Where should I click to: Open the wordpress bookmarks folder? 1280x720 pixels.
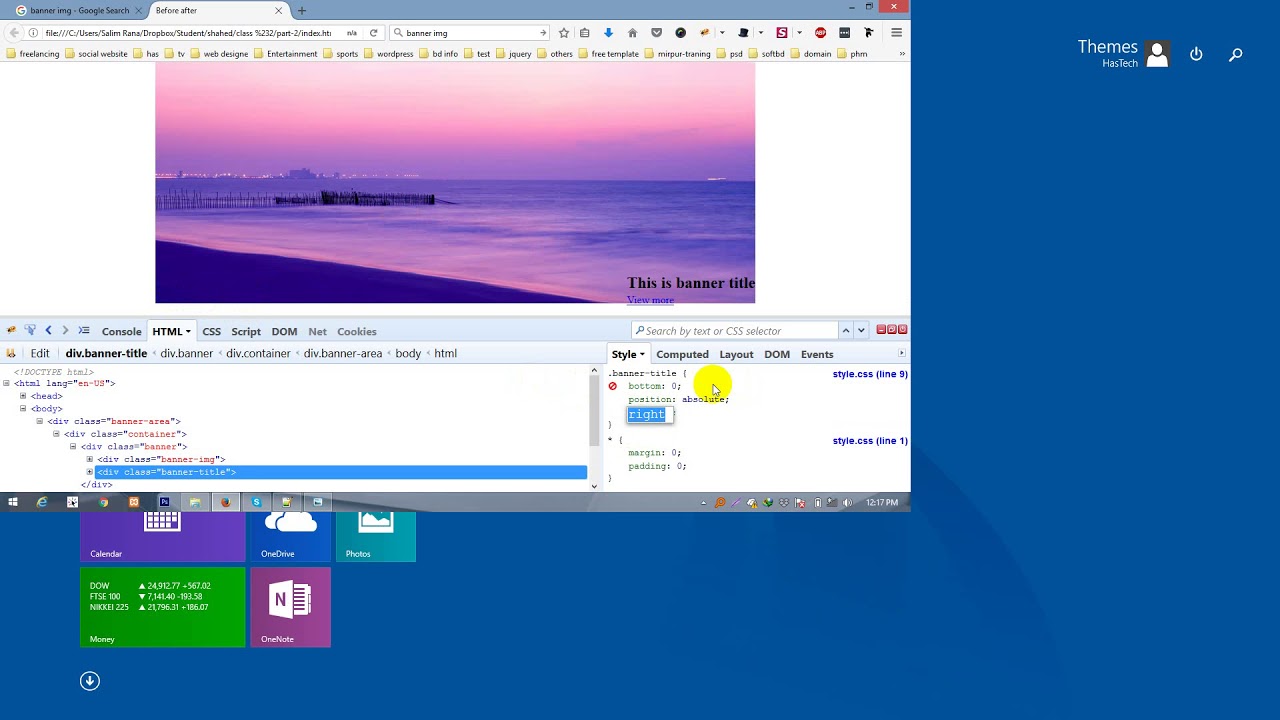[x=388, y=54]
